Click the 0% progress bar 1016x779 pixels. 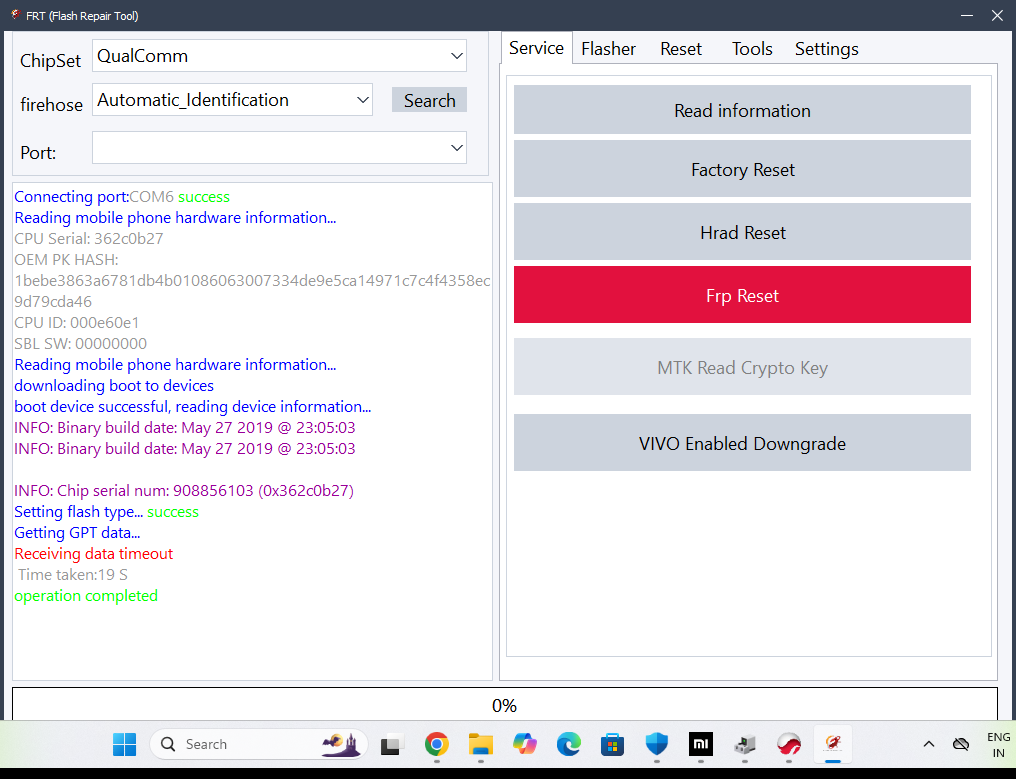point(504,704)
